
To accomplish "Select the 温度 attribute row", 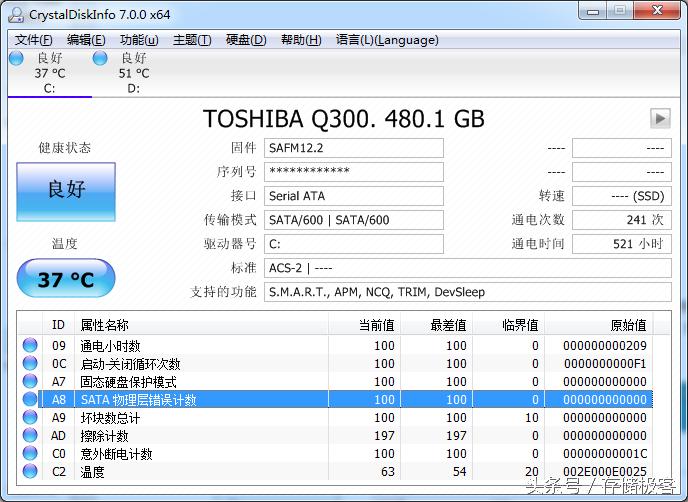I will [336, 471].
